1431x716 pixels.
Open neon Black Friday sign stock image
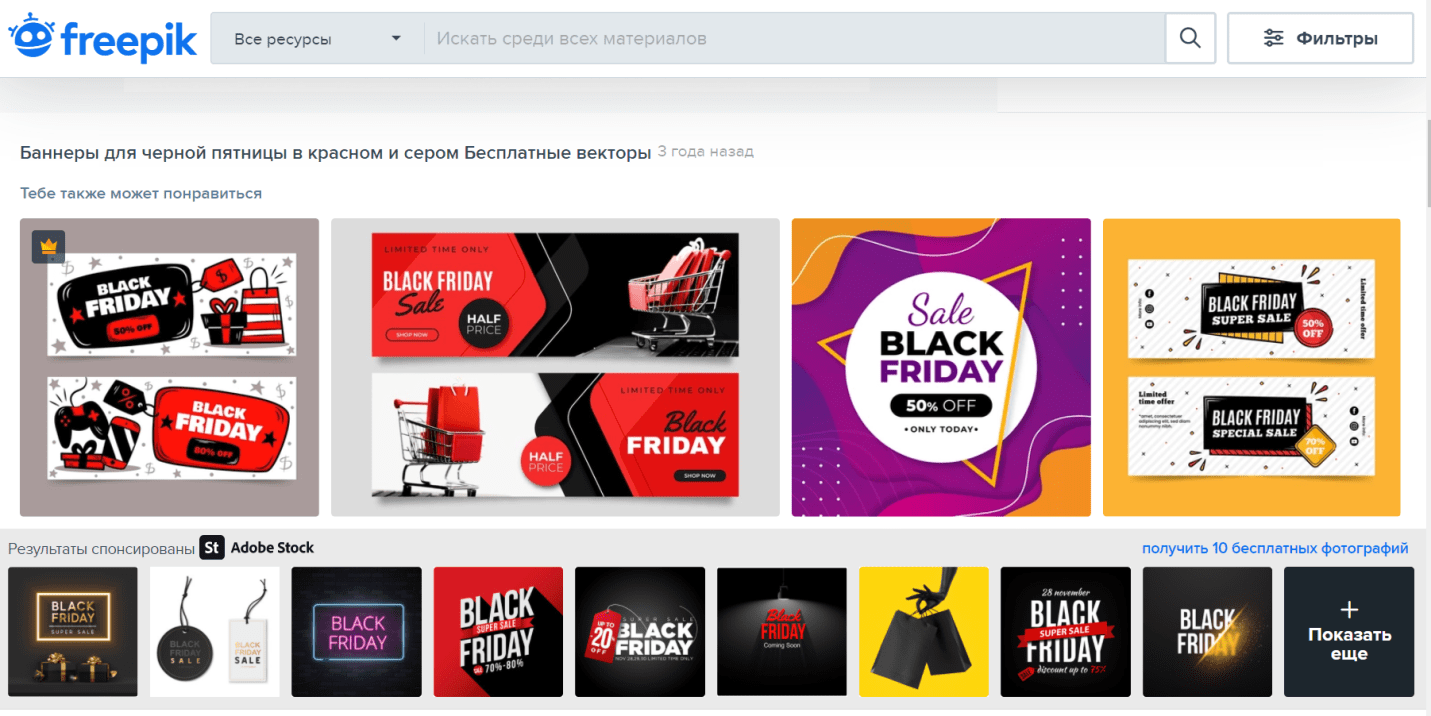pos(357,632)
